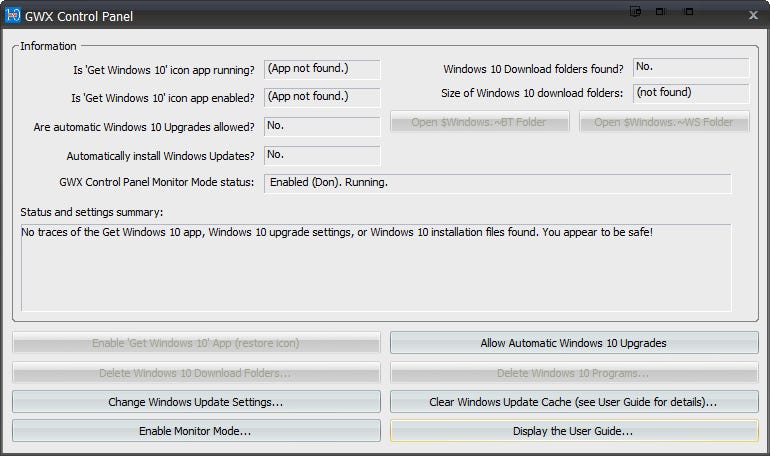Viewport: 770px width, 456px height.
Task: Close the GWX Control Panel window
Action: (753, 15)
